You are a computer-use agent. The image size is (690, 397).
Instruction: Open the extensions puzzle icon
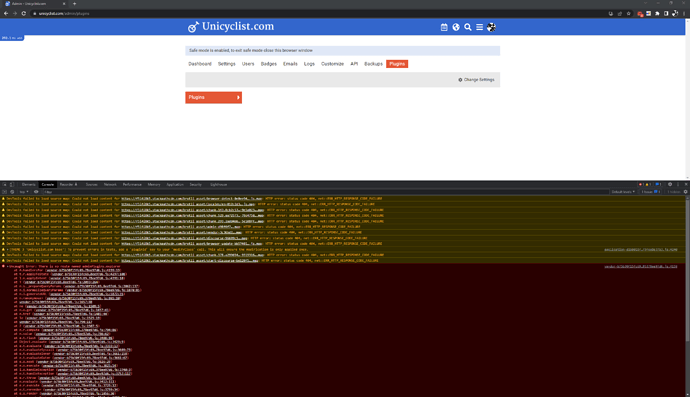657,14
